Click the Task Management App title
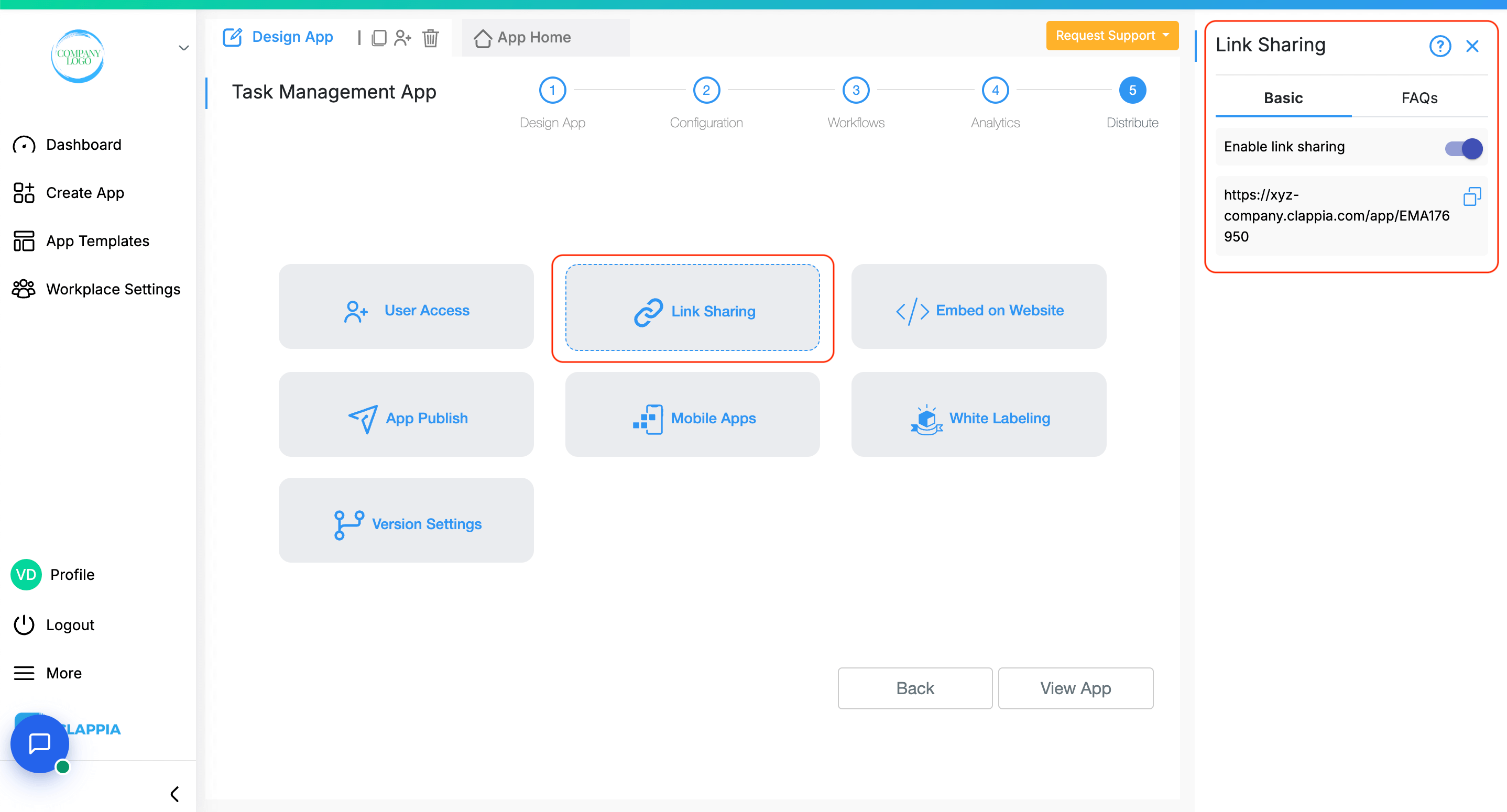Viewport: 1507px width, 812px height. (x=334, y=92)
